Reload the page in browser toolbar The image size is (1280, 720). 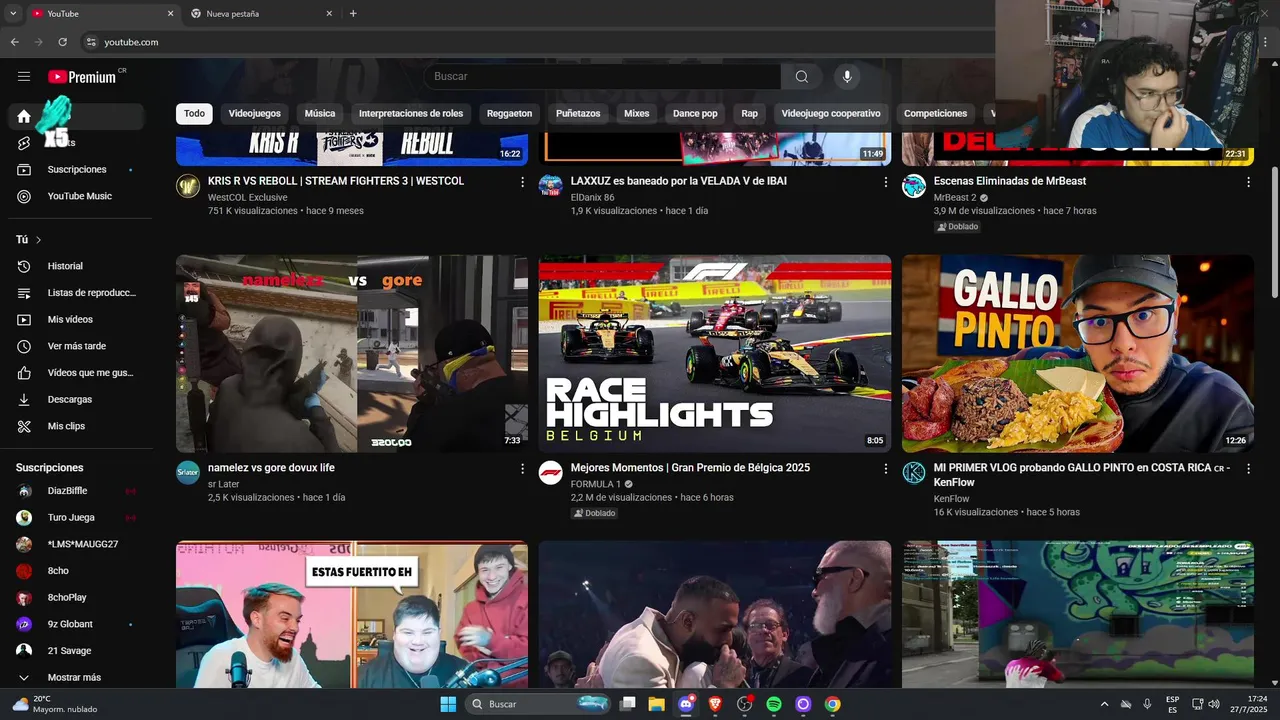62,42
